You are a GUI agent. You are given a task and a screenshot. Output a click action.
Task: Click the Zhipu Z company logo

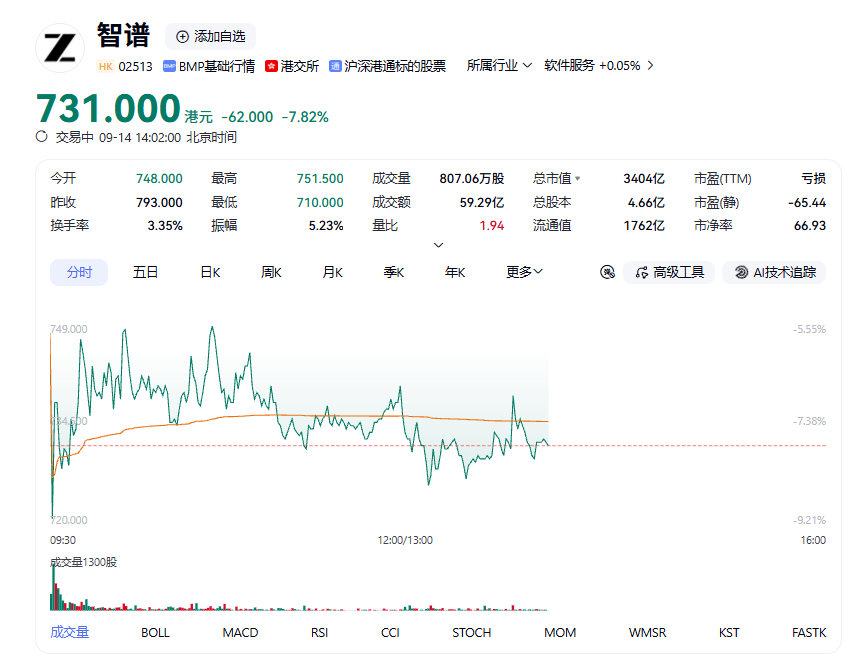click(60, 48)
